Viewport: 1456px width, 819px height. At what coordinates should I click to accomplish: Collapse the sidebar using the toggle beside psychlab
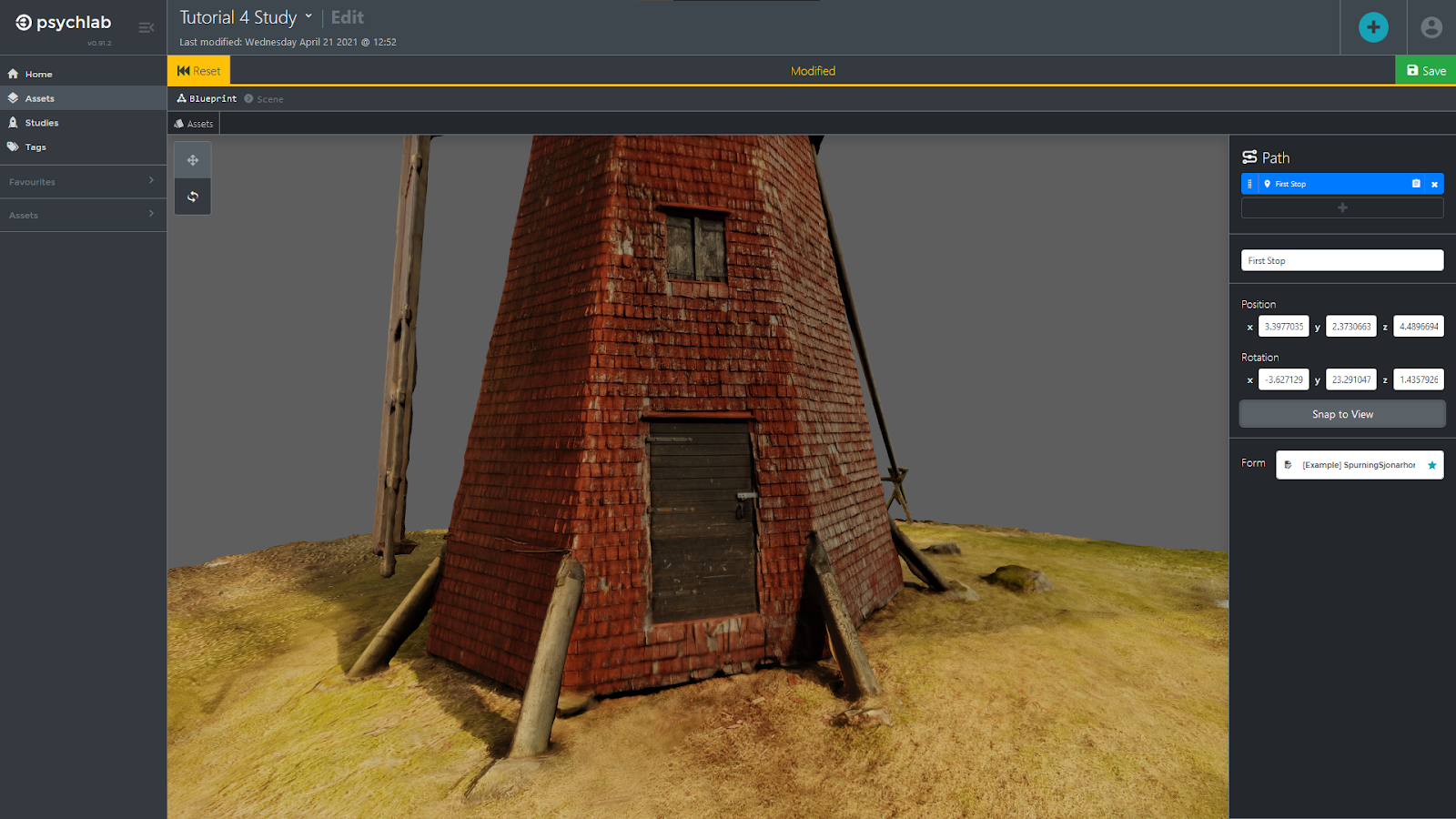click(x=146, y=27)
